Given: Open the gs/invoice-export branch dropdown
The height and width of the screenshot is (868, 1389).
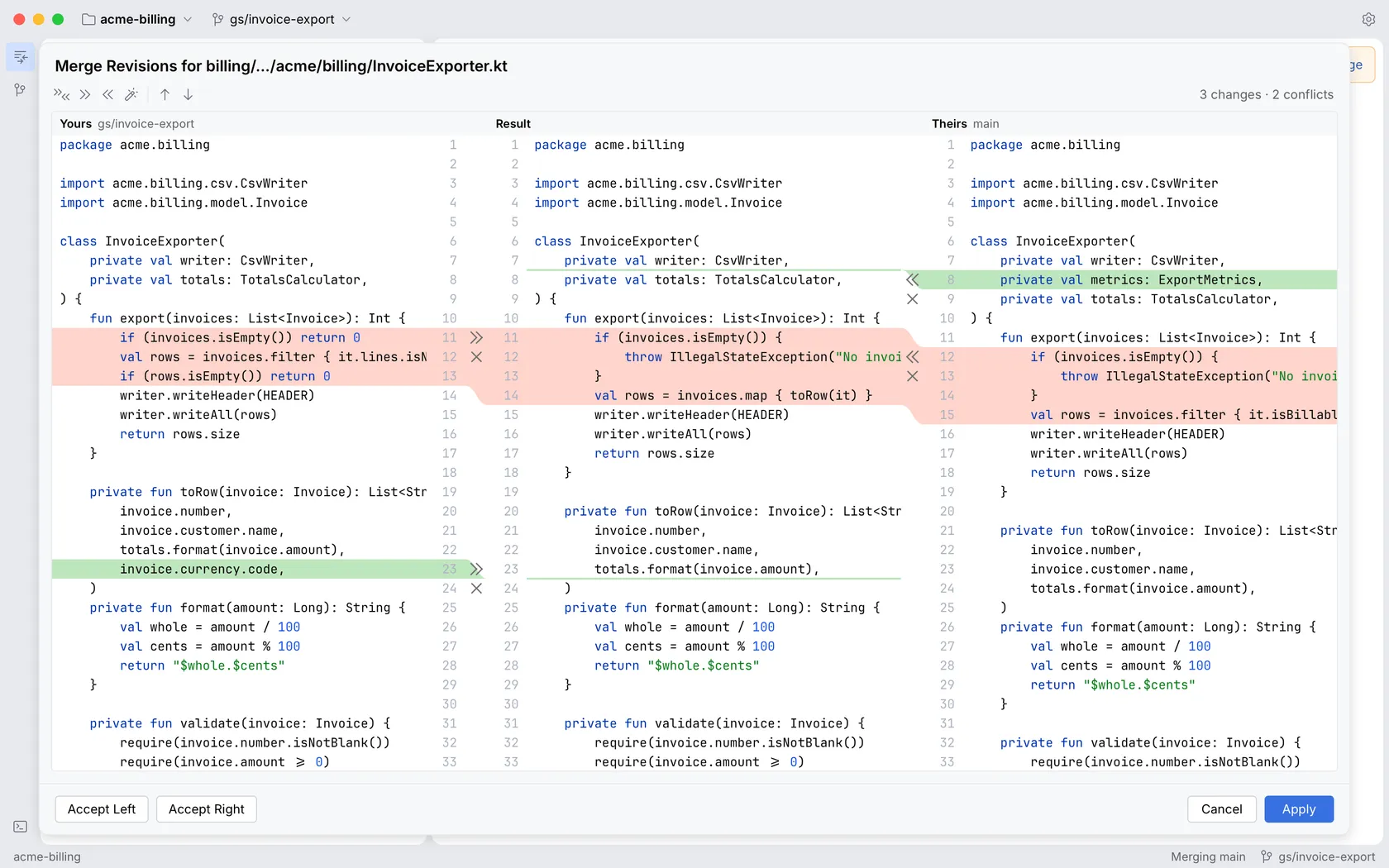Looking at the screenshot, I should pos(281,19).
